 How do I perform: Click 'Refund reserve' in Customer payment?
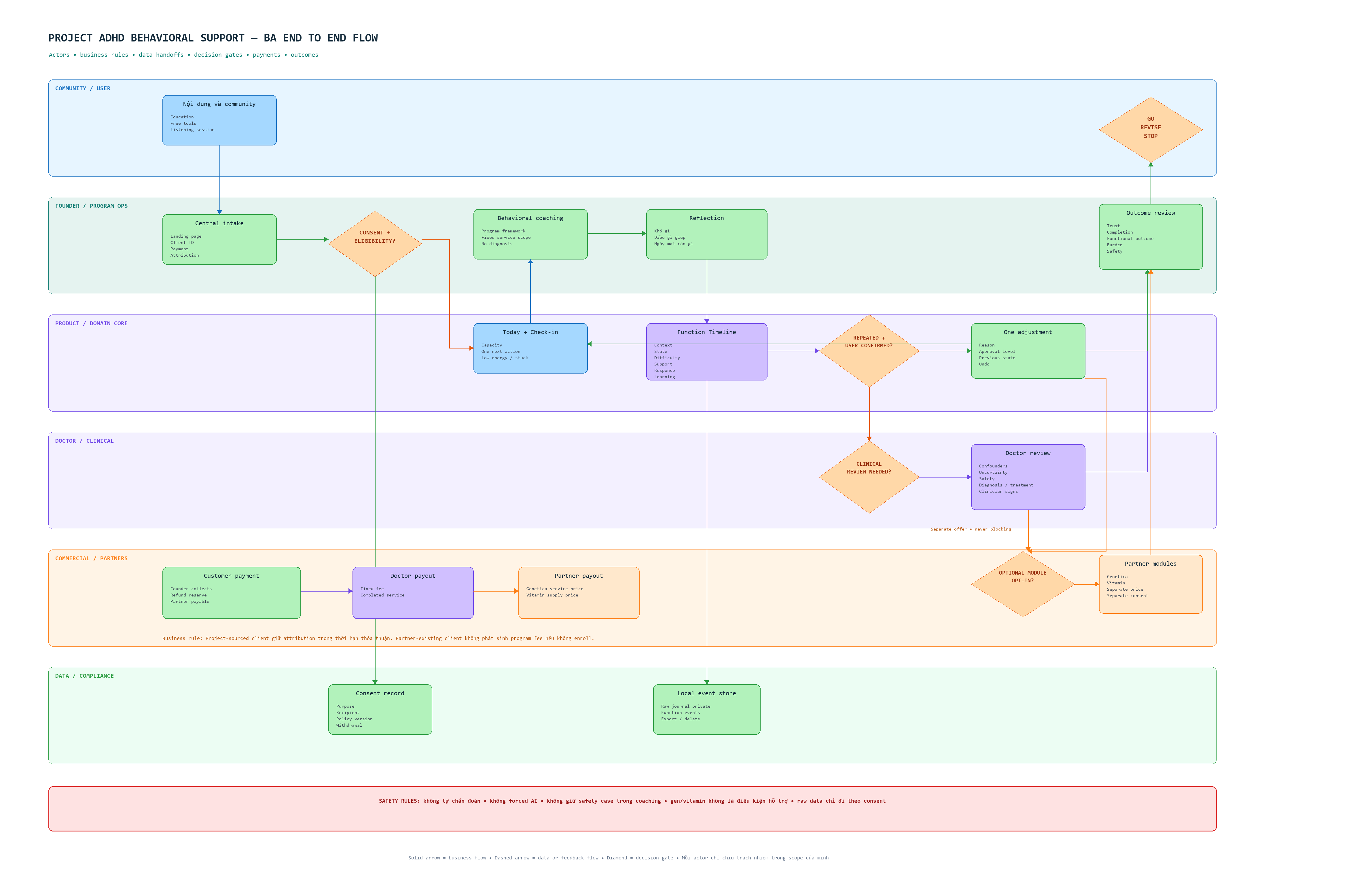pyautogui.click(x=188, y=595)
